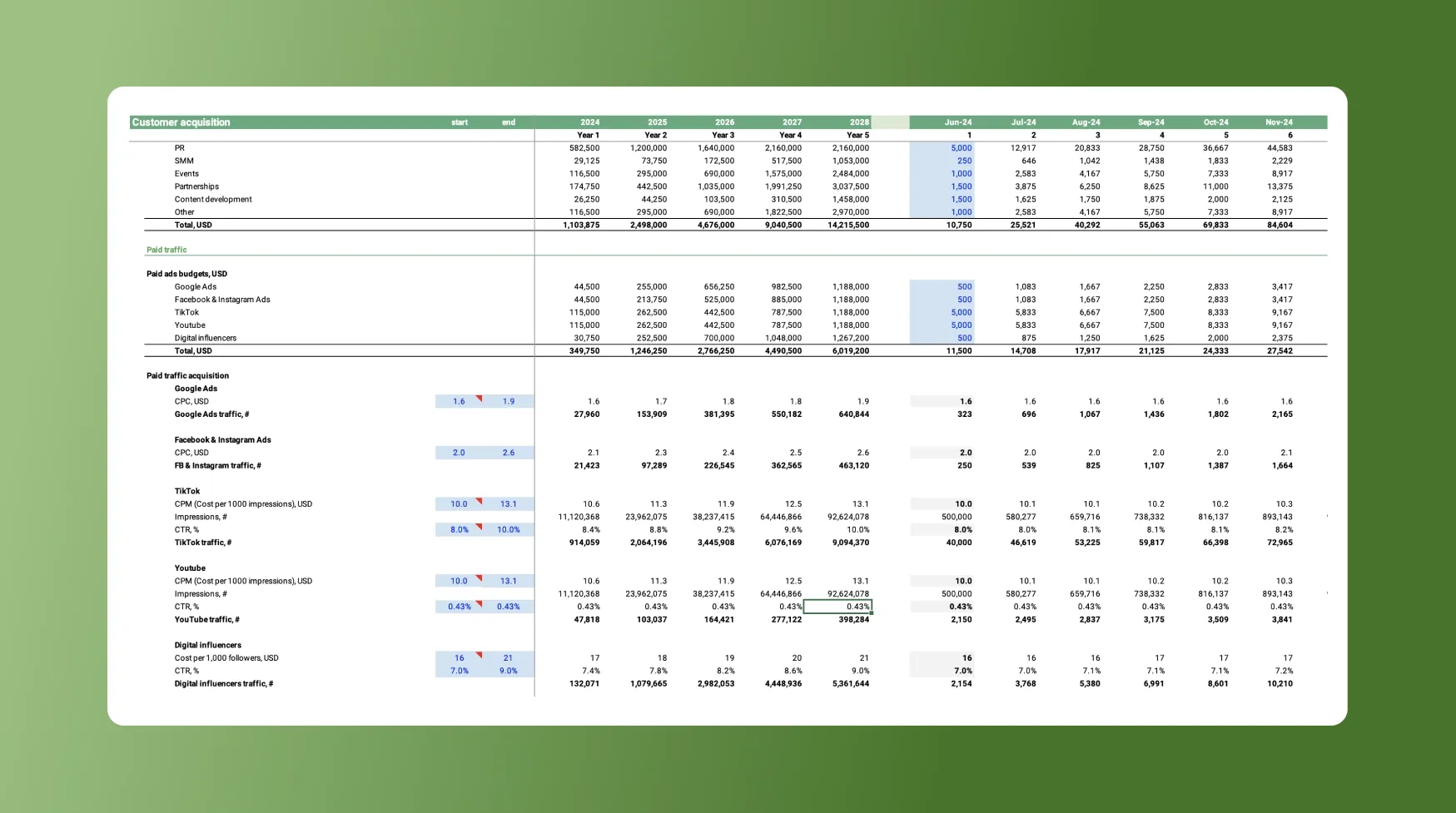This screenshot has width=1456, height=813.
Task: Click the Paid traffic section heading
Action: [x=166, y=250]
